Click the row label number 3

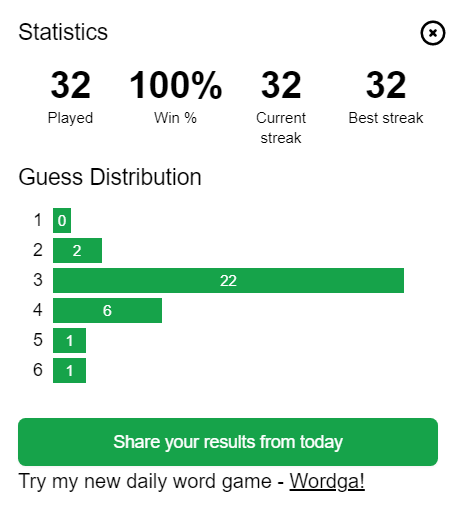pyautogui.click(x=38, y=280)
